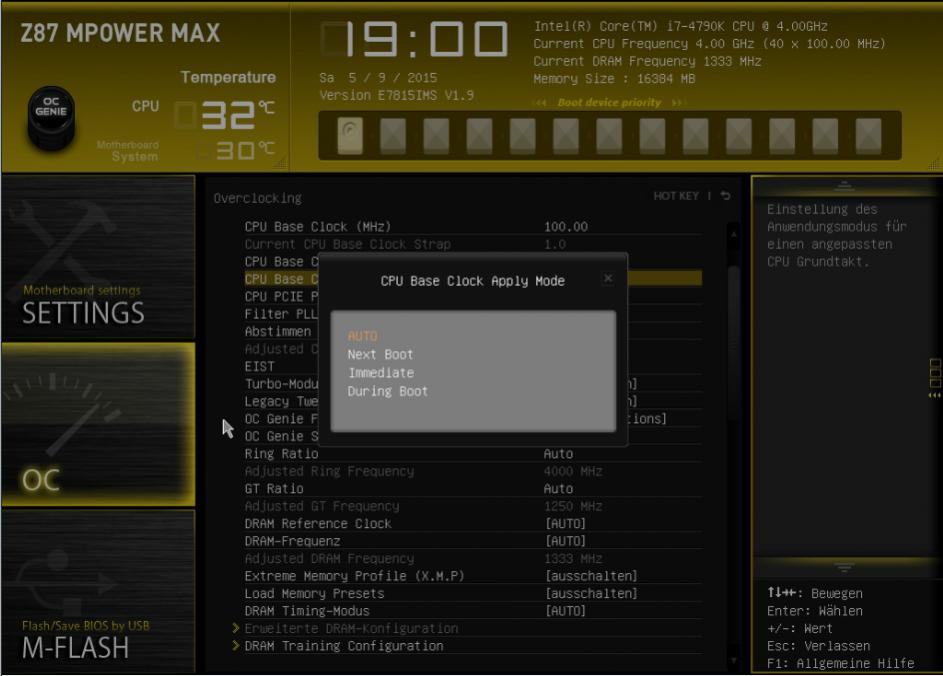This screenshot has height=676, width=943.
Task: Open the HOT KEY reference
Action: 676,196
